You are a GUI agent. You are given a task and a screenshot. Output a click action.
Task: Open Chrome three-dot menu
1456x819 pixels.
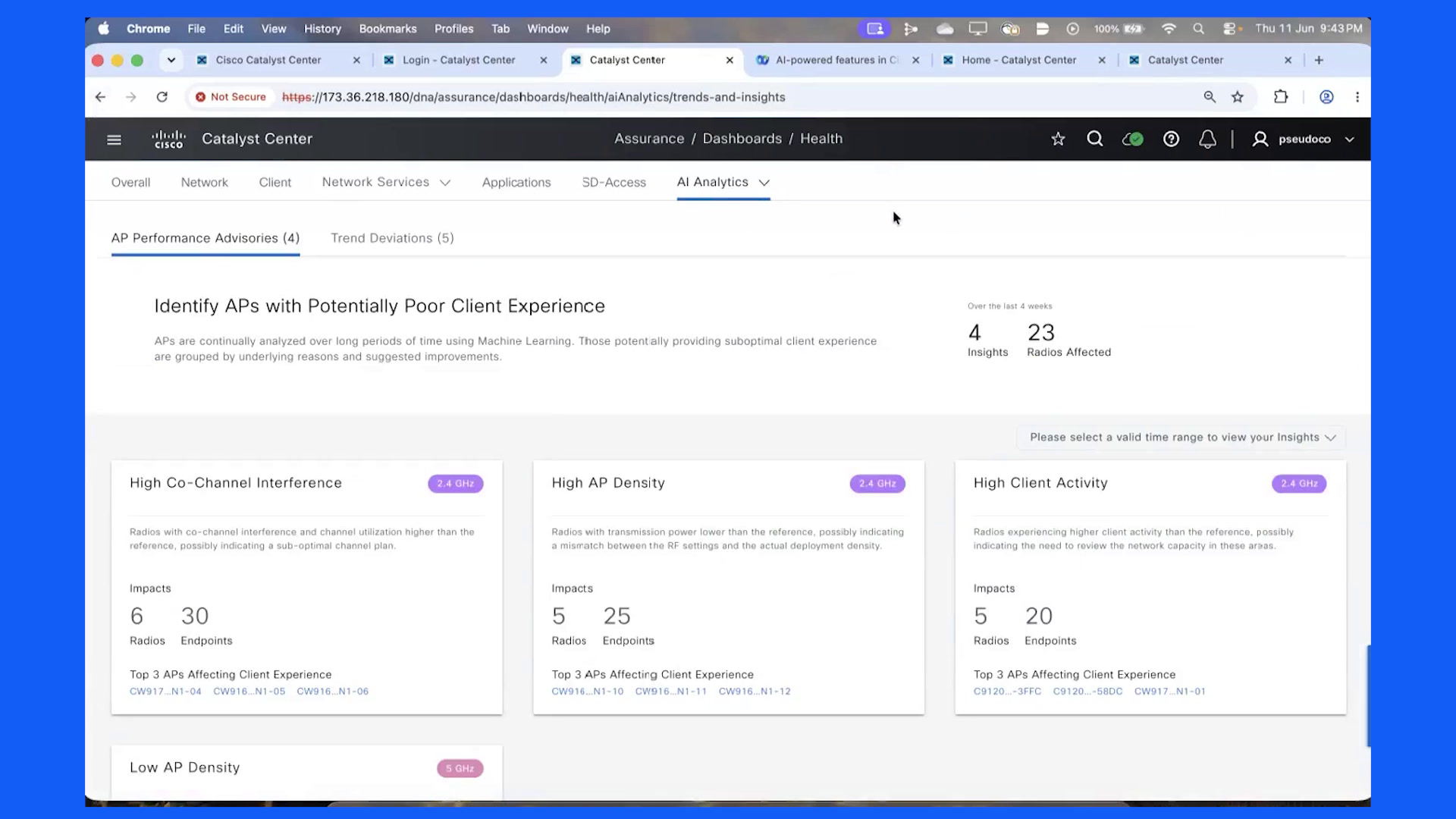(1357, 97)
